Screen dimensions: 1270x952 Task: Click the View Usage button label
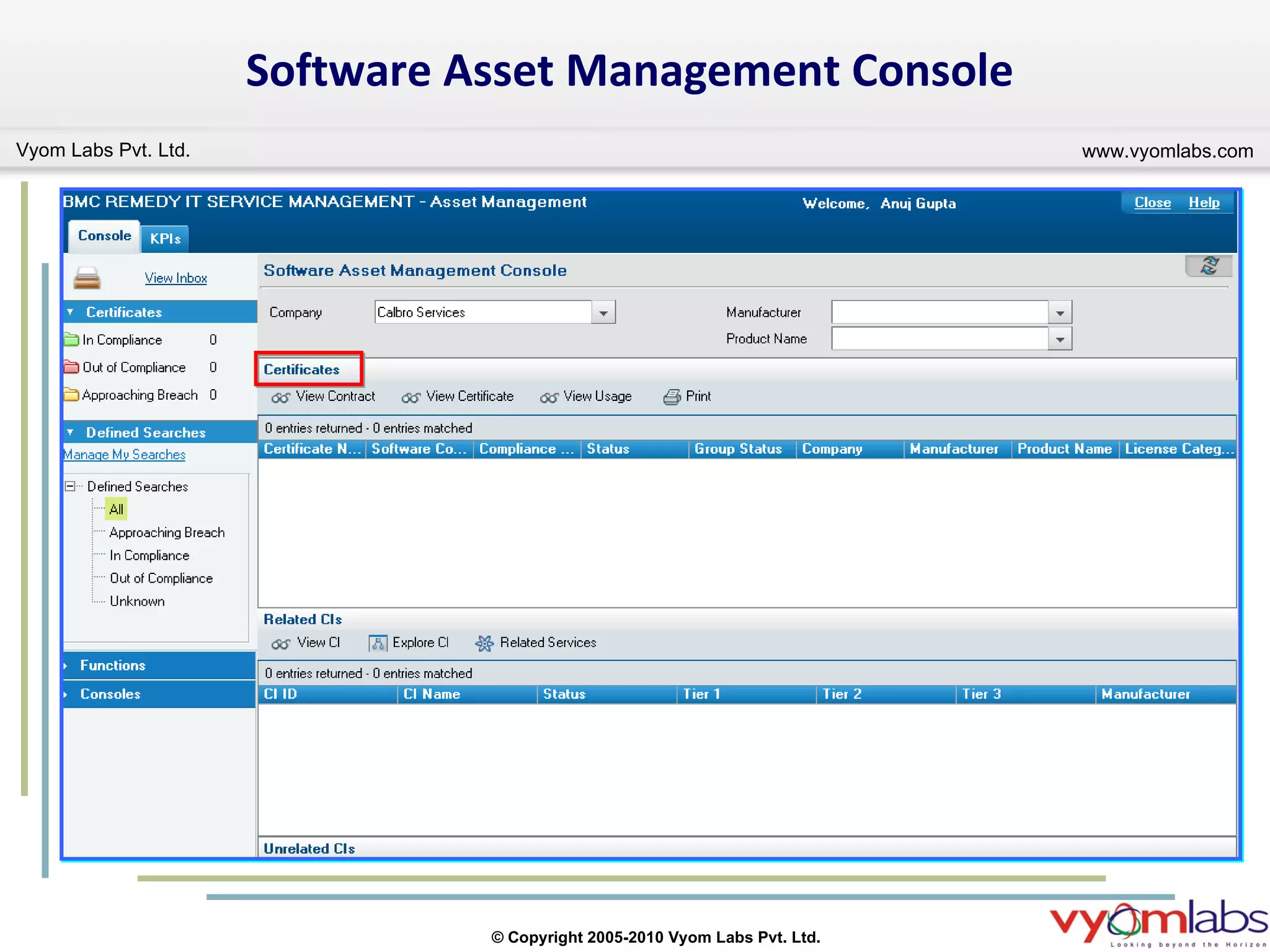click(x=597, y=397)
